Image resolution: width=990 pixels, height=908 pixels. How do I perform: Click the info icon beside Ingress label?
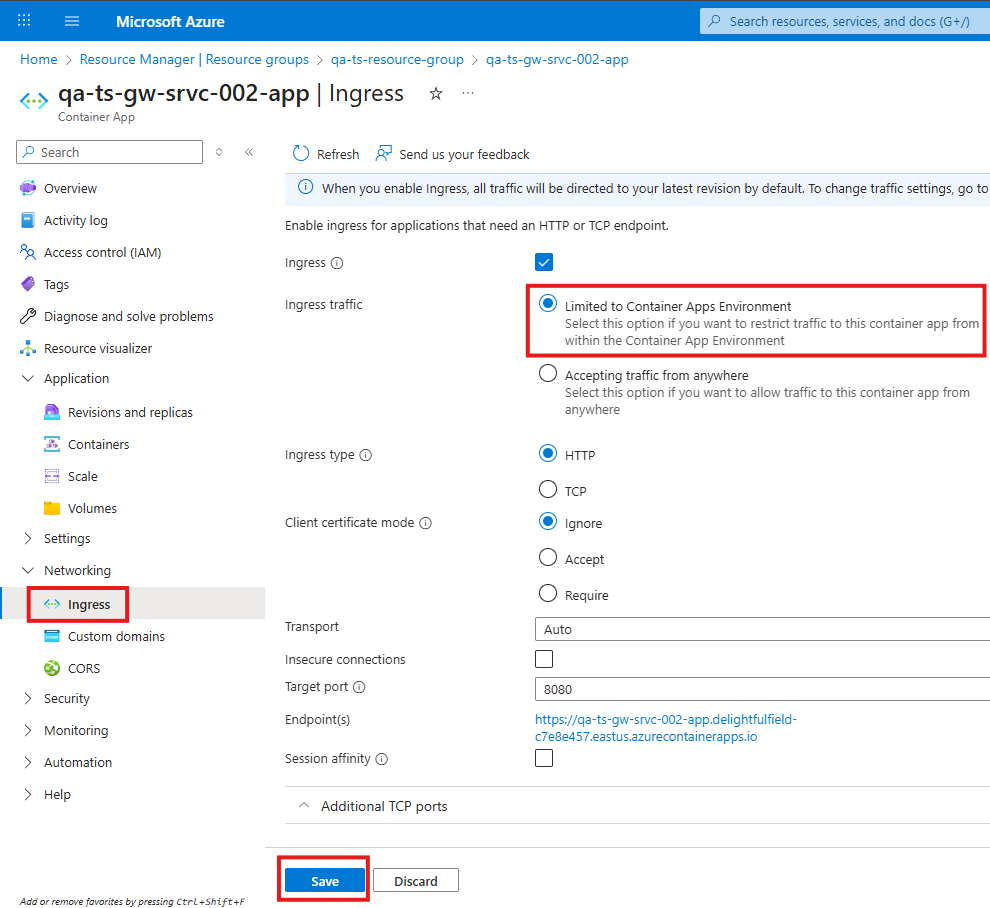coord(337,263)
